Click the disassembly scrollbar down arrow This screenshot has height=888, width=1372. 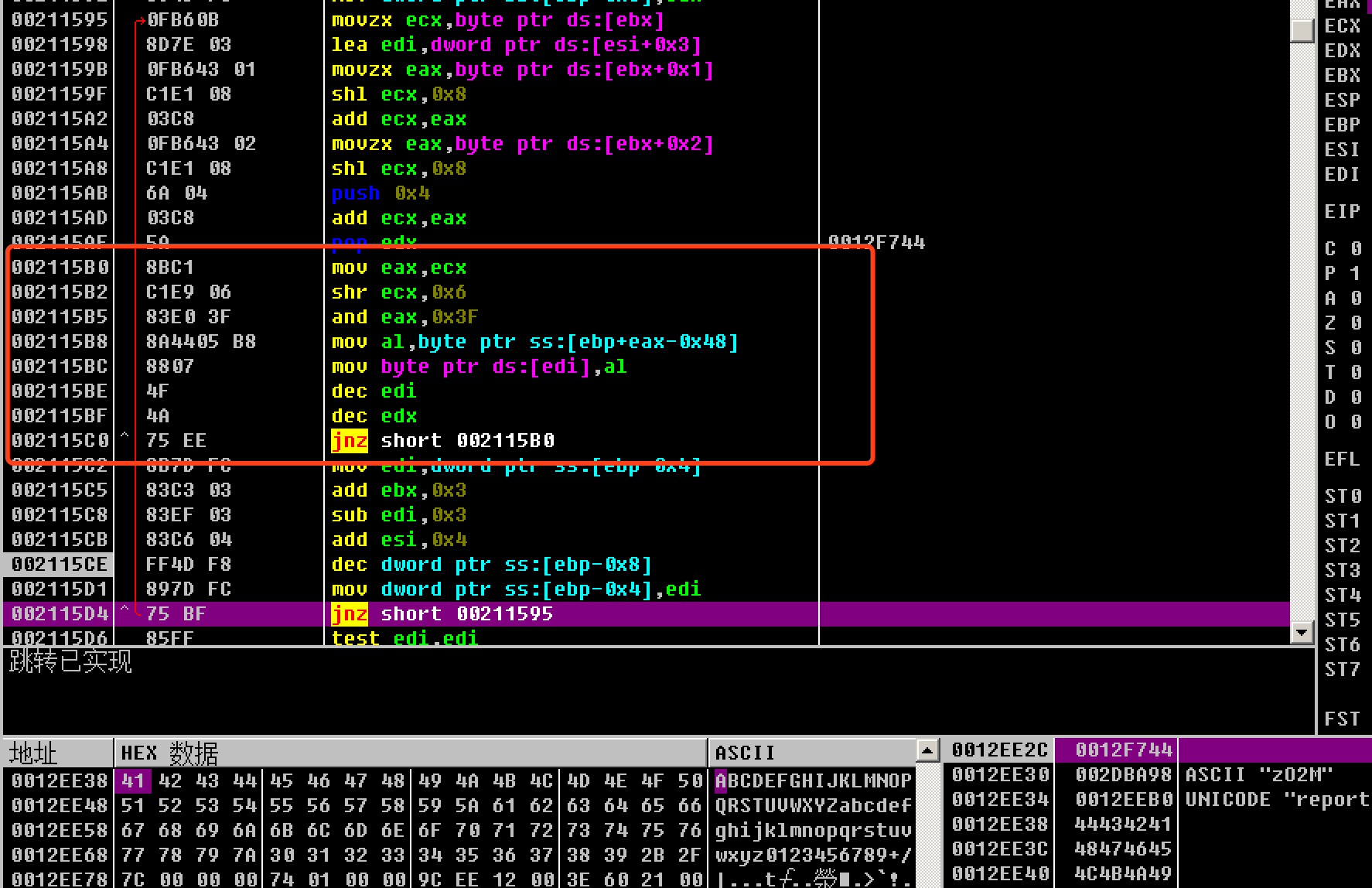pos(1302,632)
